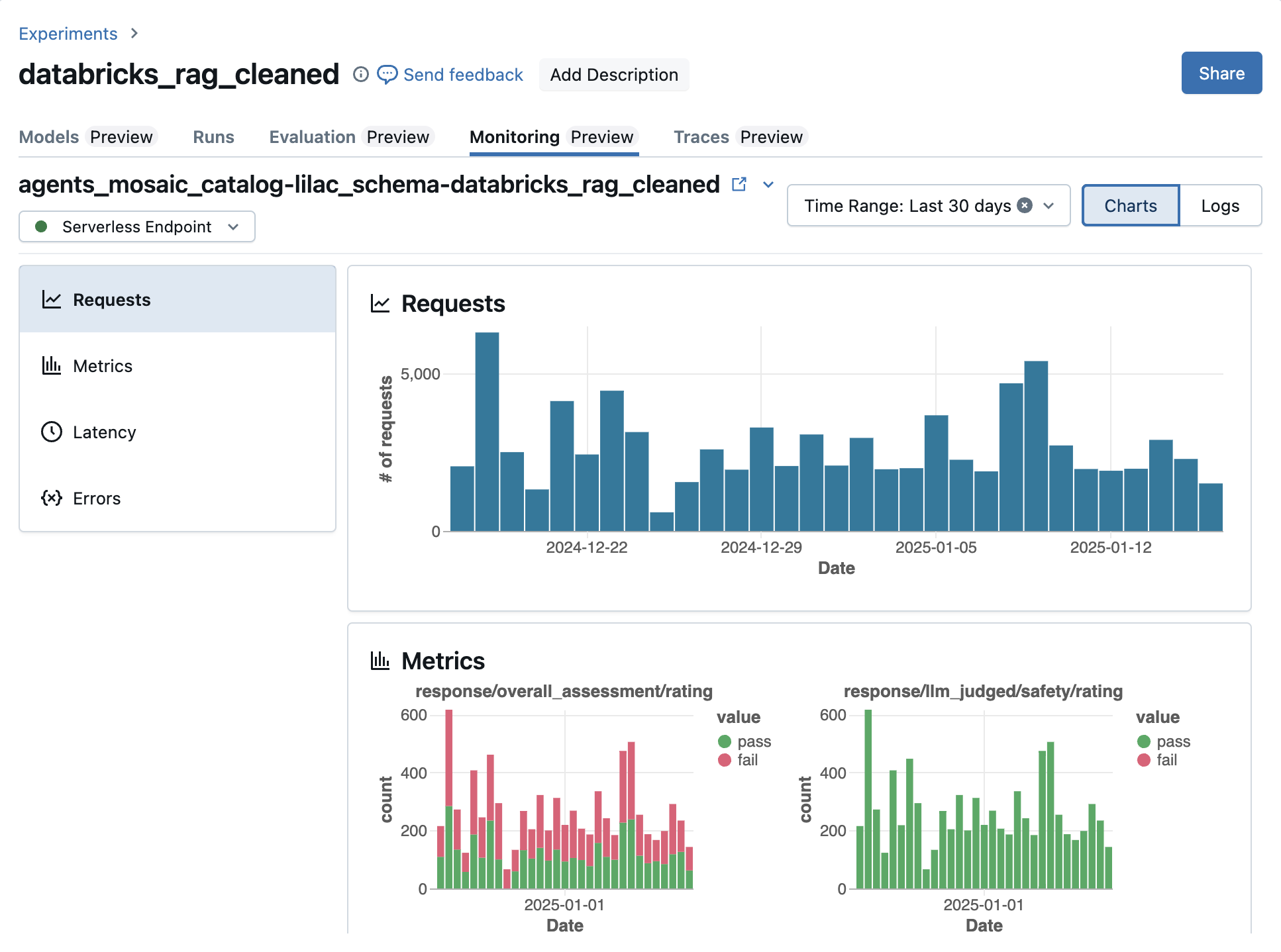The image size is (1281, 952).
Task: Click the 5,000 axis label on Requests chart
Action: click(x=421, y=374)
